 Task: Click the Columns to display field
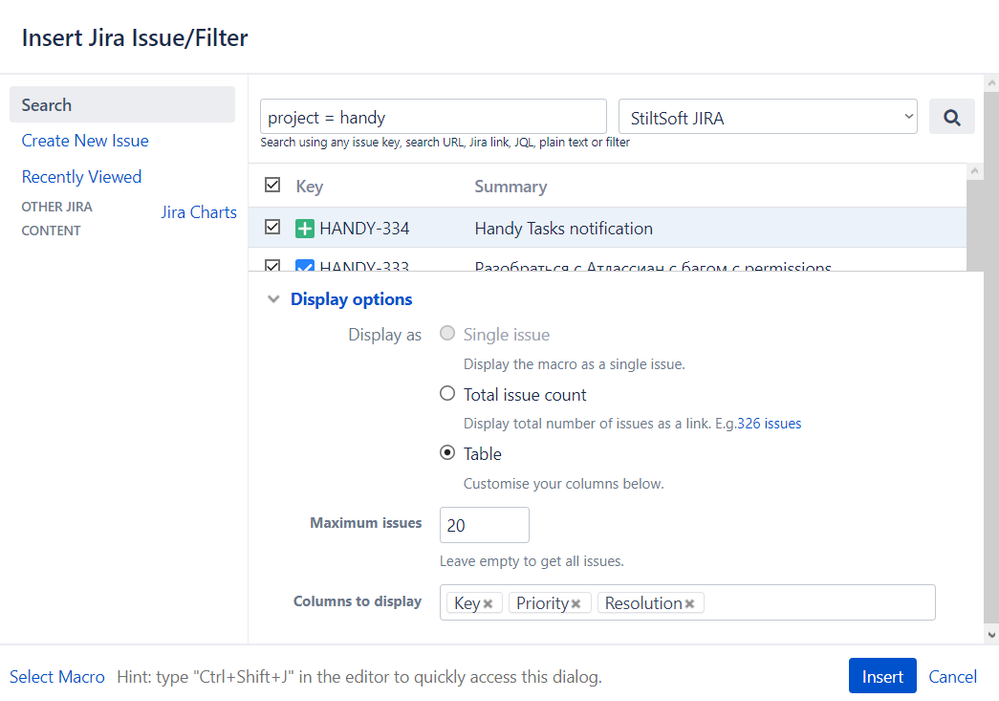pos(687,603)
